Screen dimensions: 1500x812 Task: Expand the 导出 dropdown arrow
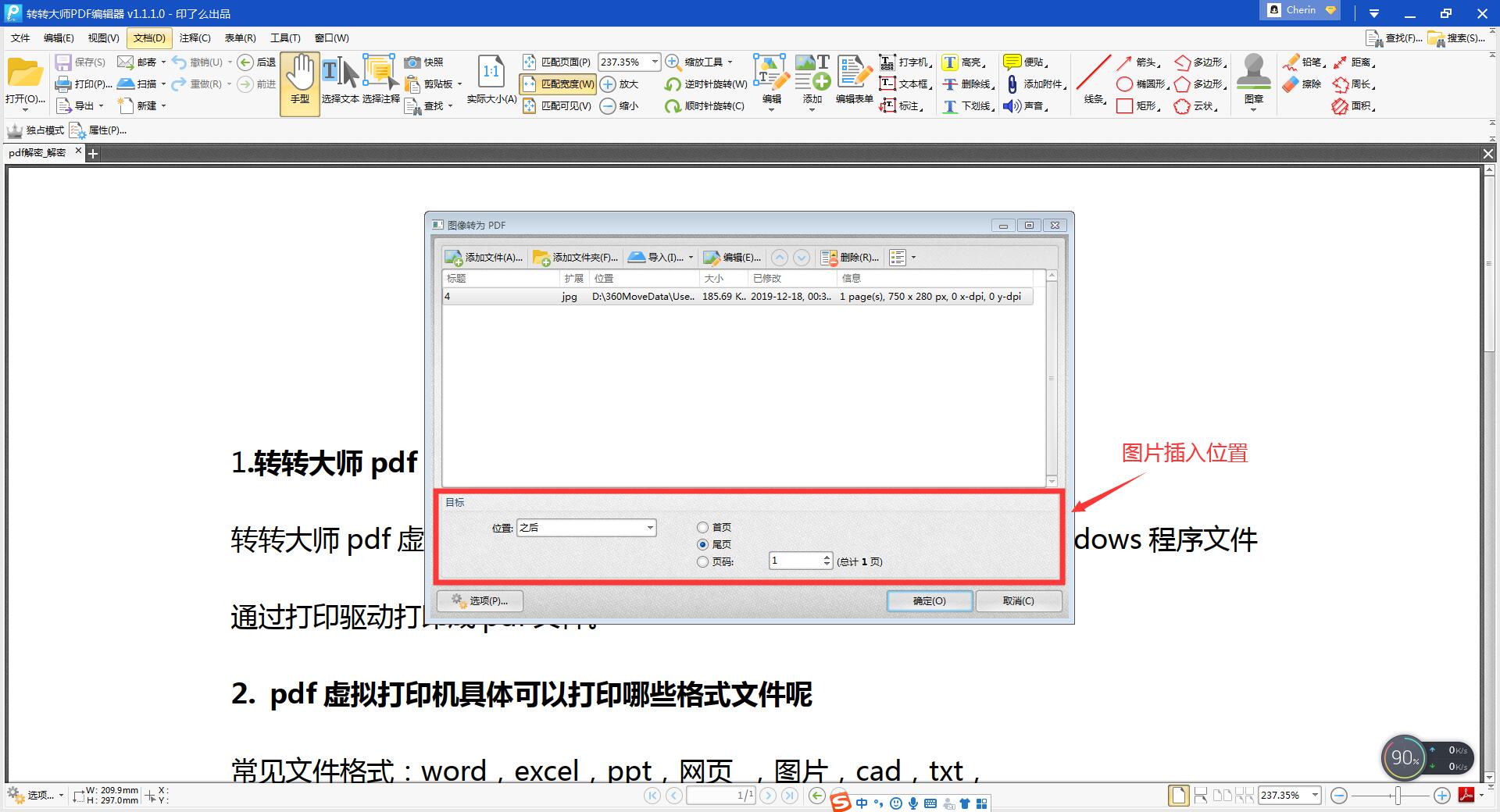pyautogui.click(x=101, y=105)
